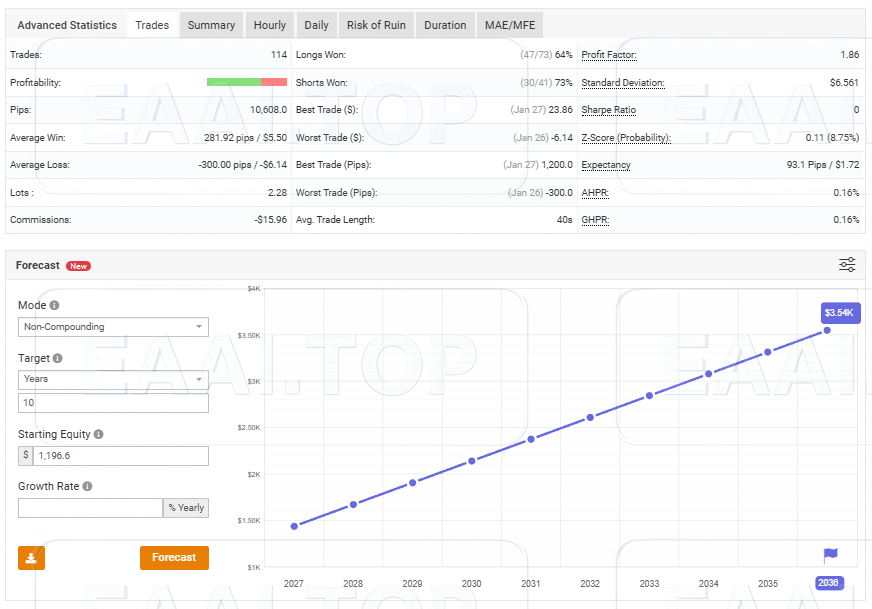Click the $3.54K endpoint marker on chart
The image size is (872, 609).
(x=840, y=313)
